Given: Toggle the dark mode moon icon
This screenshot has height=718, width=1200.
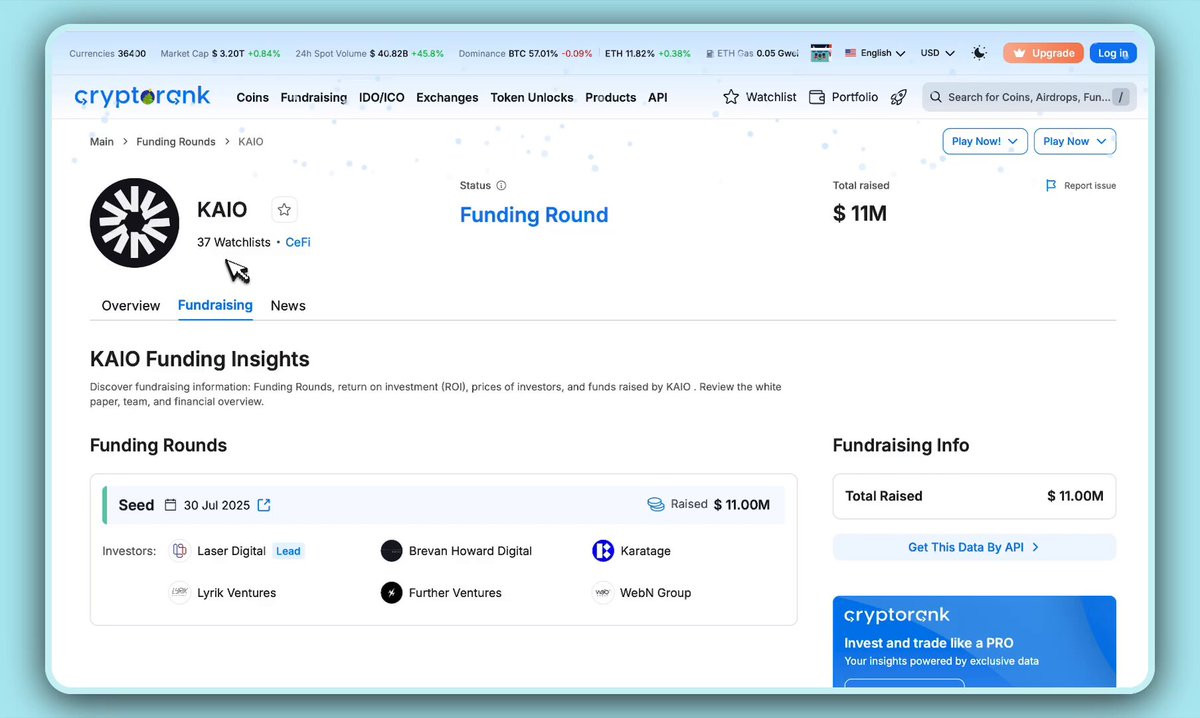Looking at the screenshot, I should [x=979, y=53].
